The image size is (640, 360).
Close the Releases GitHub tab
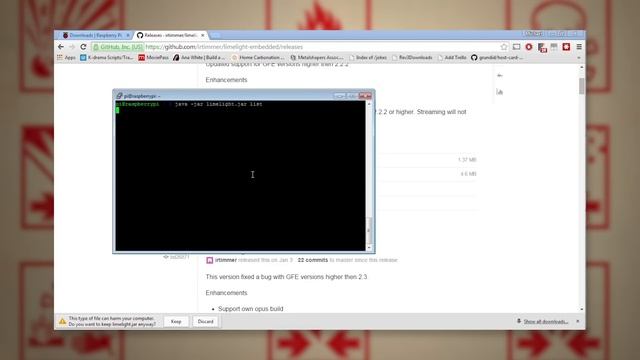click(202, 36)
